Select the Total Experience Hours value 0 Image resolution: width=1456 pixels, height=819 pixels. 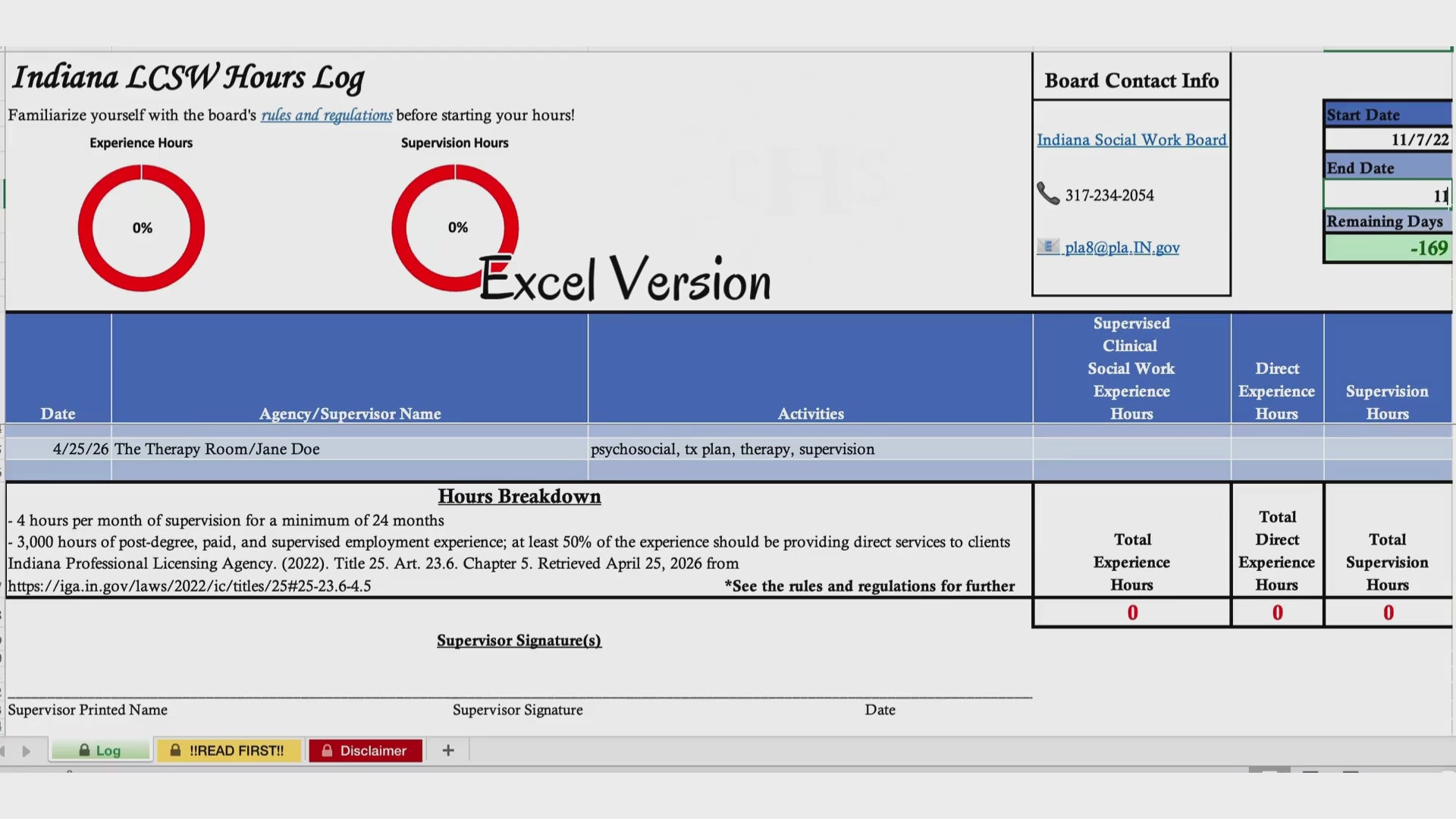[x=1132, y=613]
